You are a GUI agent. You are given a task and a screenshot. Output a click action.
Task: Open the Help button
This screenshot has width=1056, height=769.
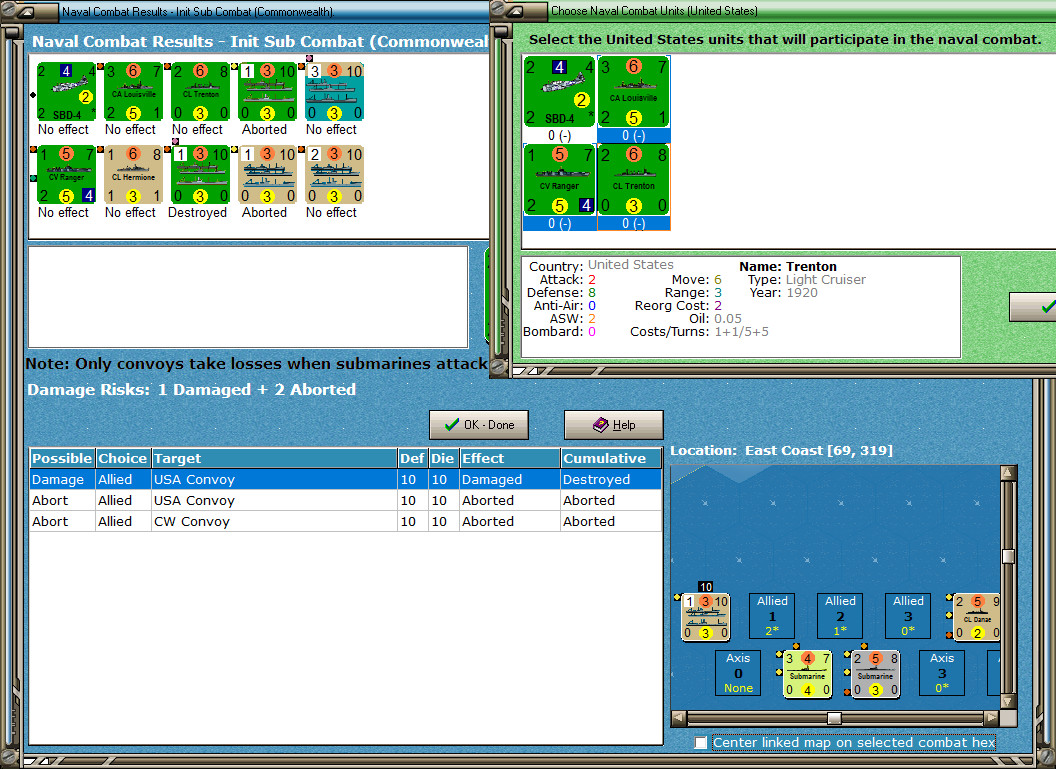click(614, 425)
